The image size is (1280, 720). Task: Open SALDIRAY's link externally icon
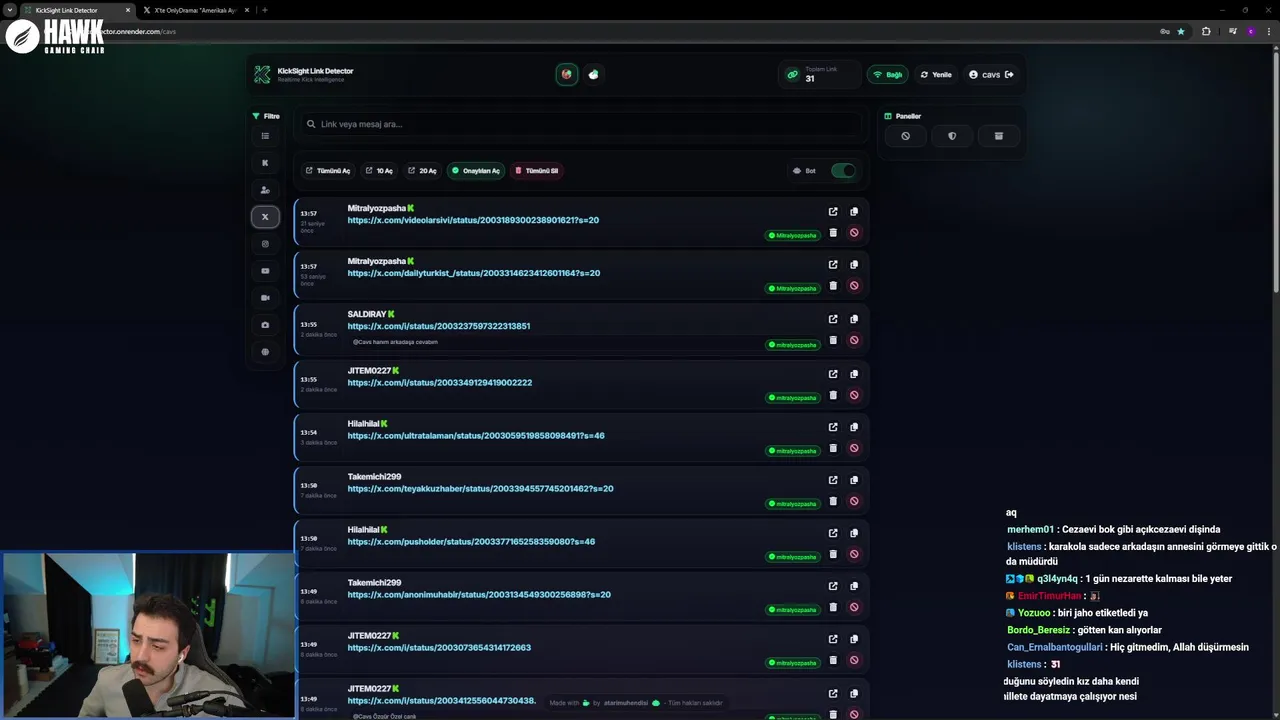tap(833, 319)
